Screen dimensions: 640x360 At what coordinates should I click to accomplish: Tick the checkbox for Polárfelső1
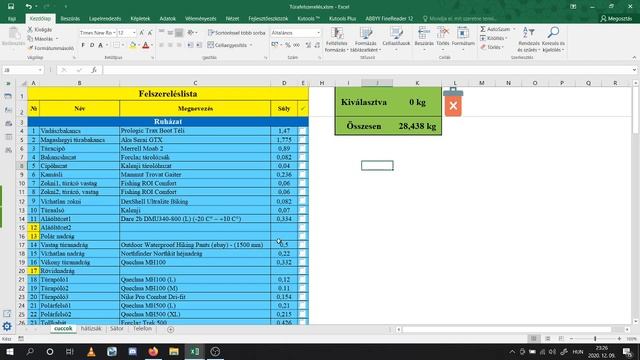click(302, 306)
